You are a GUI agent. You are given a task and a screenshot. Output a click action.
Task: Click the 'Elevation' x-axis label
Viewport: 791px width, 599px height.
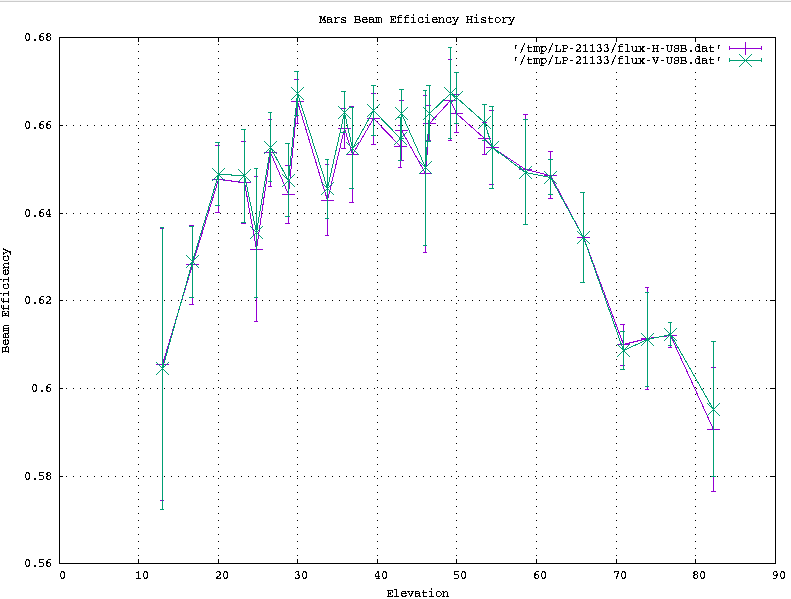pos(418,593)
